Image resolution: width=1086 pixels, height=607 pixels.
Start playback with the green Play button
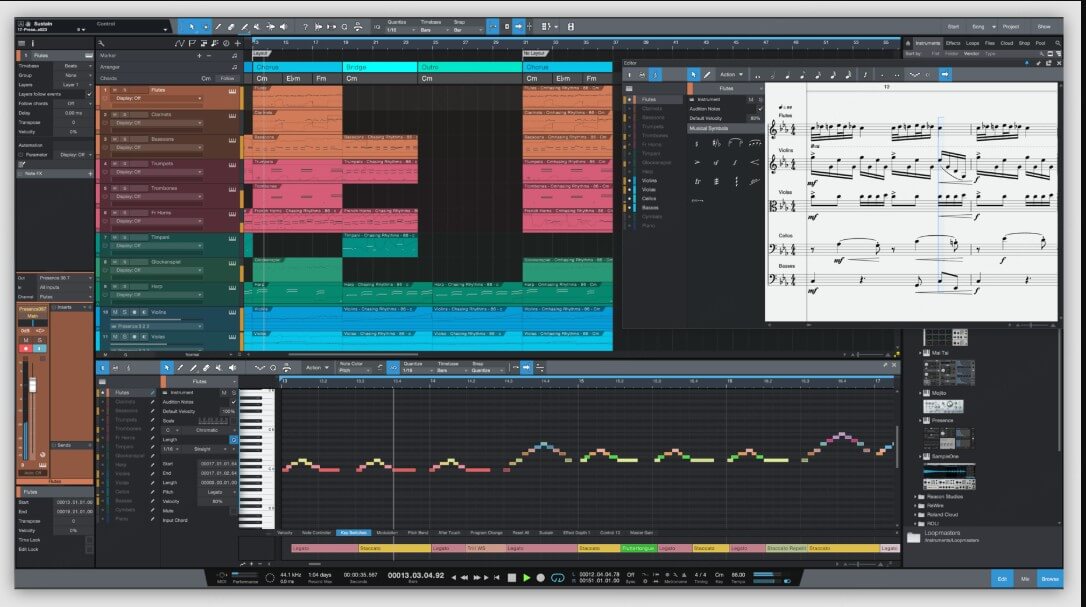coord(526,577)
